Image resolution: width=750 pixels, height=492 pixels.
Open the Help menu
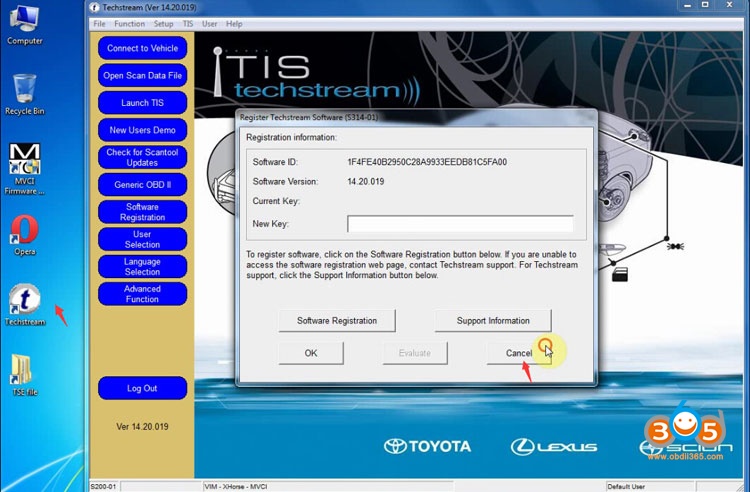click(234, 24)
